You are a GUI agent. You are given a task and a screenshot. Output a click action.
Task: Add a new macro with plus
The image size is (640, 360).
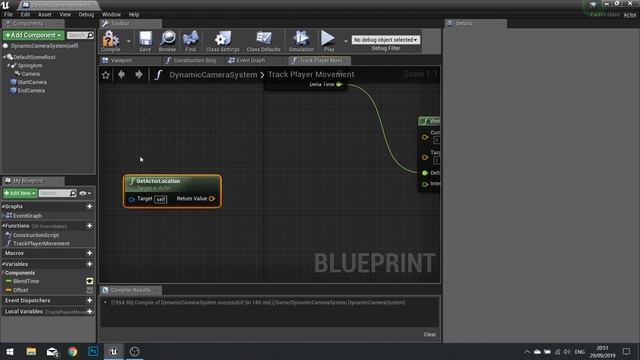89,253
